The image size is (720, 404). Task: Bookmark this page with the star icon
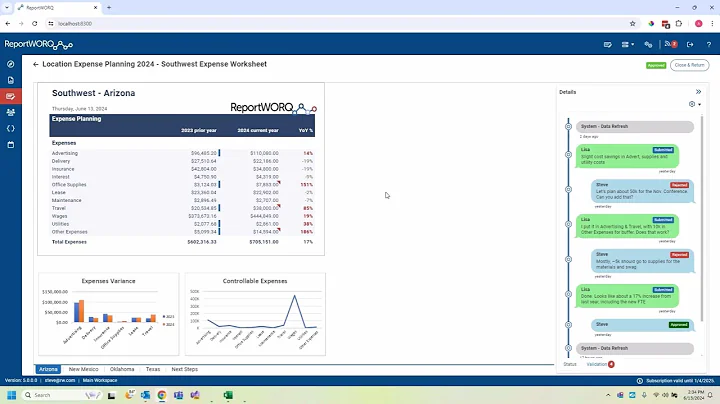click(x=632, y=23)
